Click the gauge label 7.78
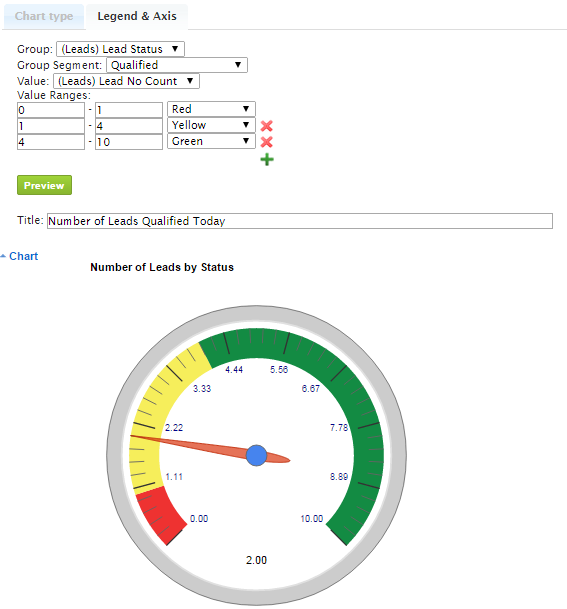The width and height of the screenshot is (567, 609). pyautogui.click(x=339, y=428)
